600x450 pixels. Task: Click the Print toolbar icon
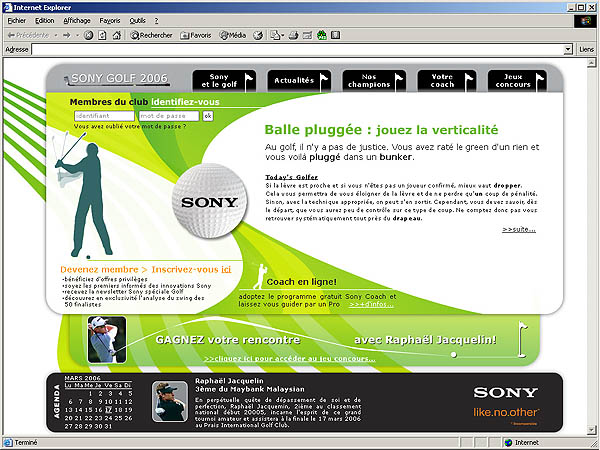(293, 35)
